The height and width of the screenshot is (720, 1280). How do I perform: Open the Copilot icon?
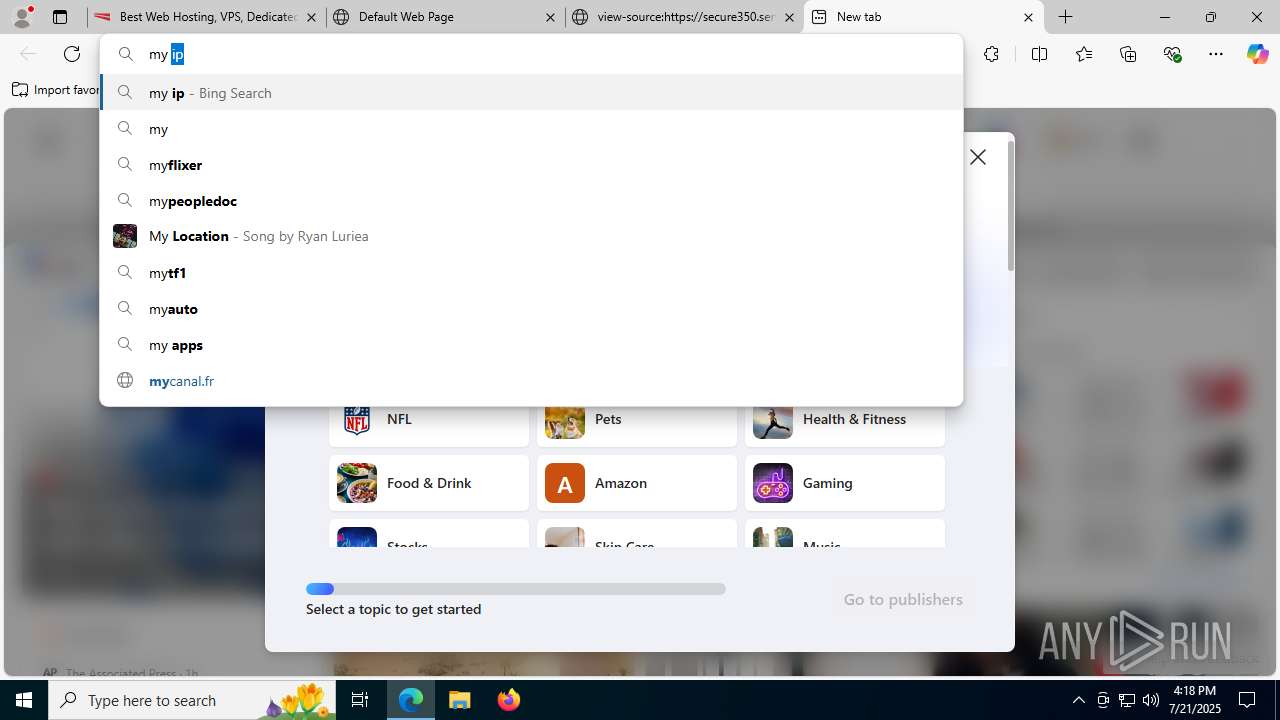click(x=1257, y=54)
